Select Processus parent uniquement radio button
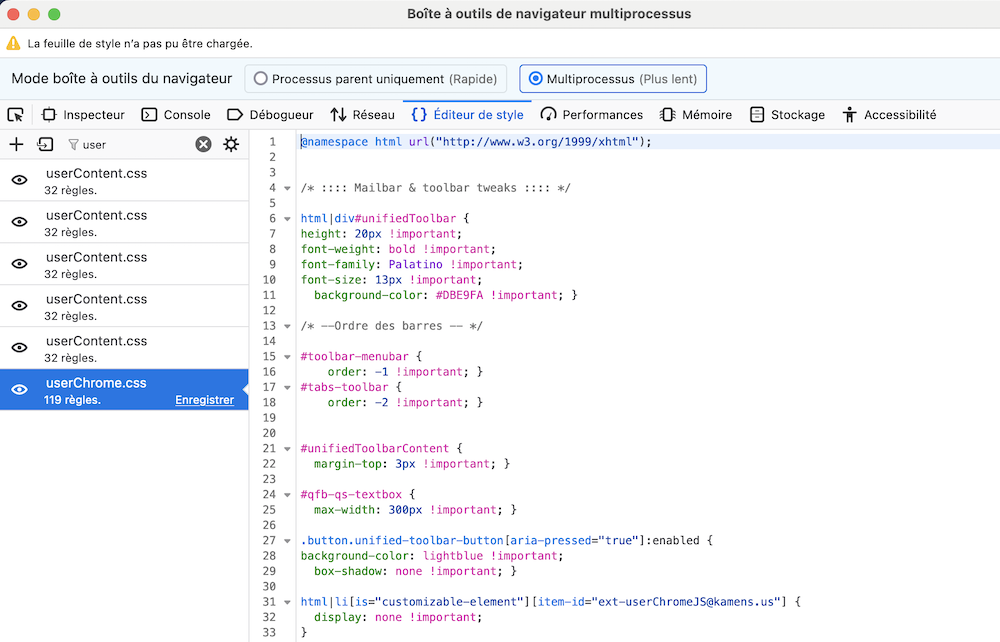The width and height of the screenshot is (1000, 642). pyautogui.click(x=261, y=78)
